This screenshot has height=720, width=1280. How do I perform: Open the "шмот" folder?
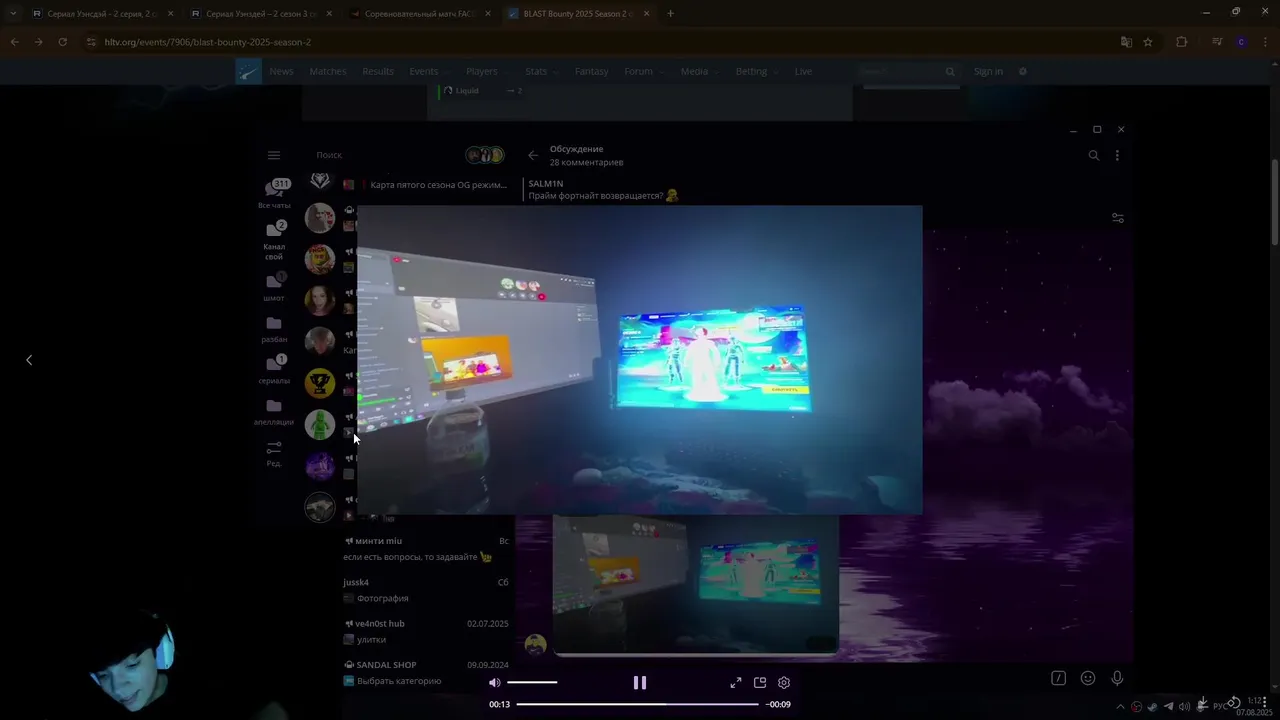[x=274, y=286]
